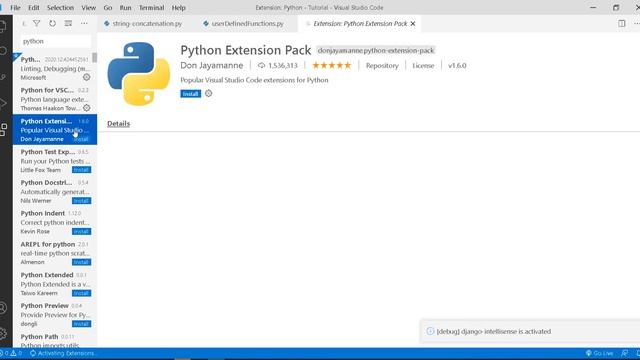This screenshot has width=640, height=360.
Task: Open the Repository link
Action: pyautogui.click(x=382, y=65)
